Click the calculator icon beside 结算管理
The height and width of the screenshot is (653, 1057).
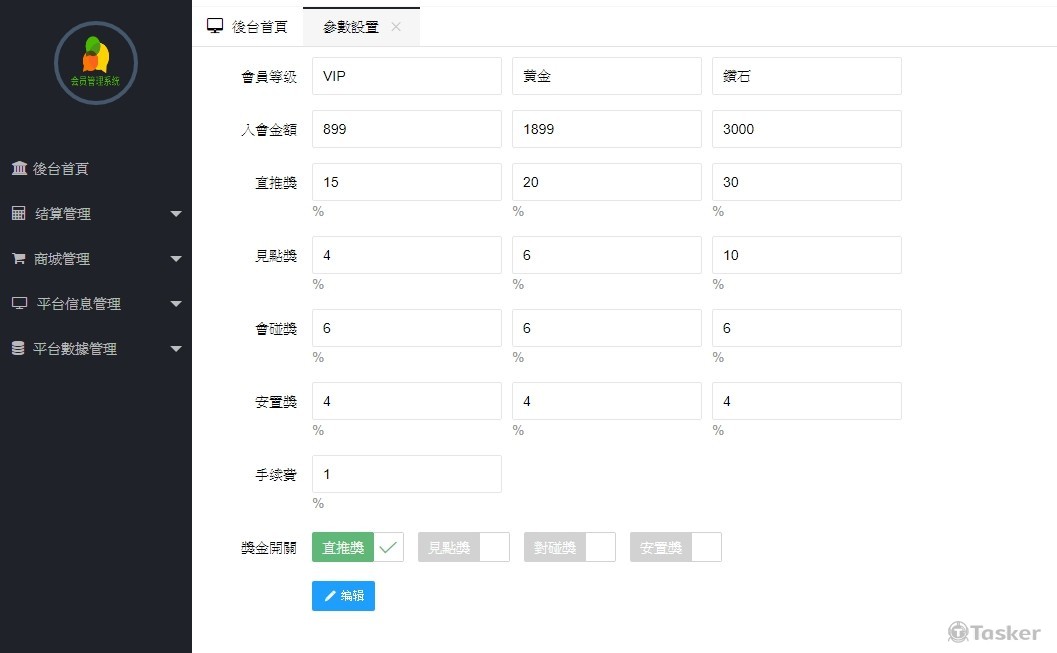(18, 214)
